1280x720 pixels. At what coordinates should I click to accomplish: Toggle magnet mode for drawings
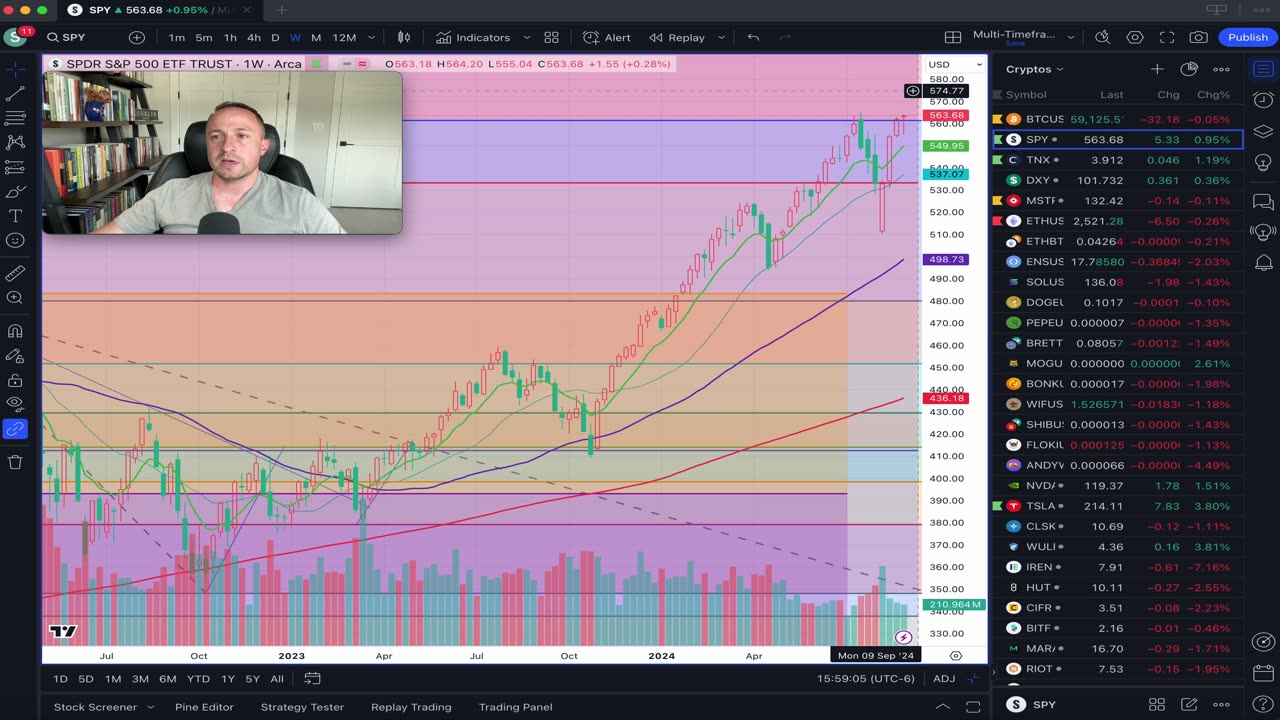[15, 331]
